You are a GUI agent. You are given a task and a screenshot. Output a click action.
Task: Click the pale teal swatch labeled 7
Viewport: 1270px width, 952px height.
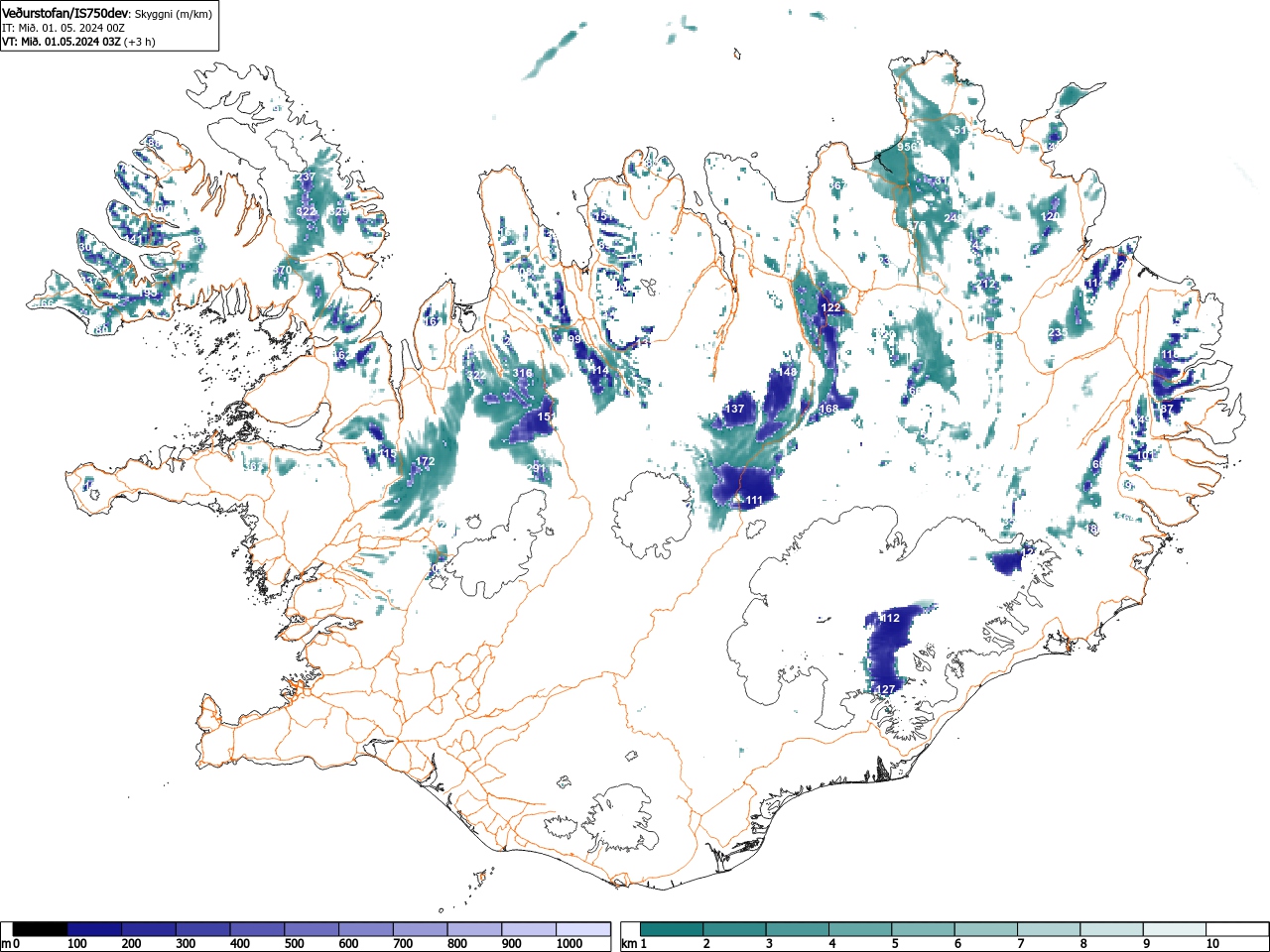pyautogui.click(x=1049, y=929)
